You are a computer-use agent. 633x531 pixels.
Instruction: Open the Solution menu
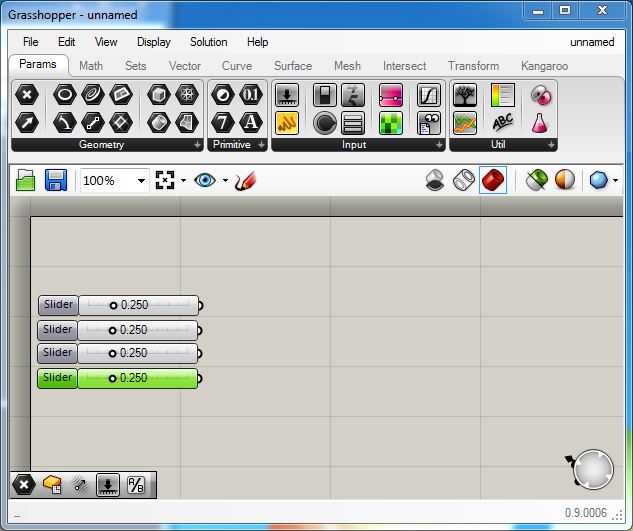pos(209,42)
